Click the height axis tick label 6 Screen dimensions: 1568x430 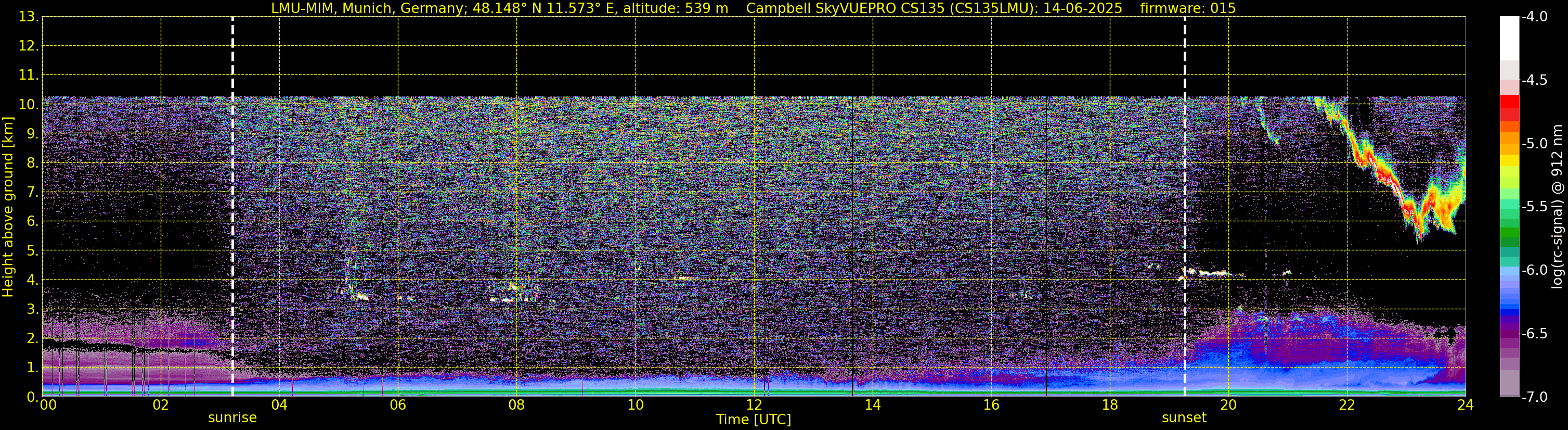pyautogui.click(x=32, y=222)
